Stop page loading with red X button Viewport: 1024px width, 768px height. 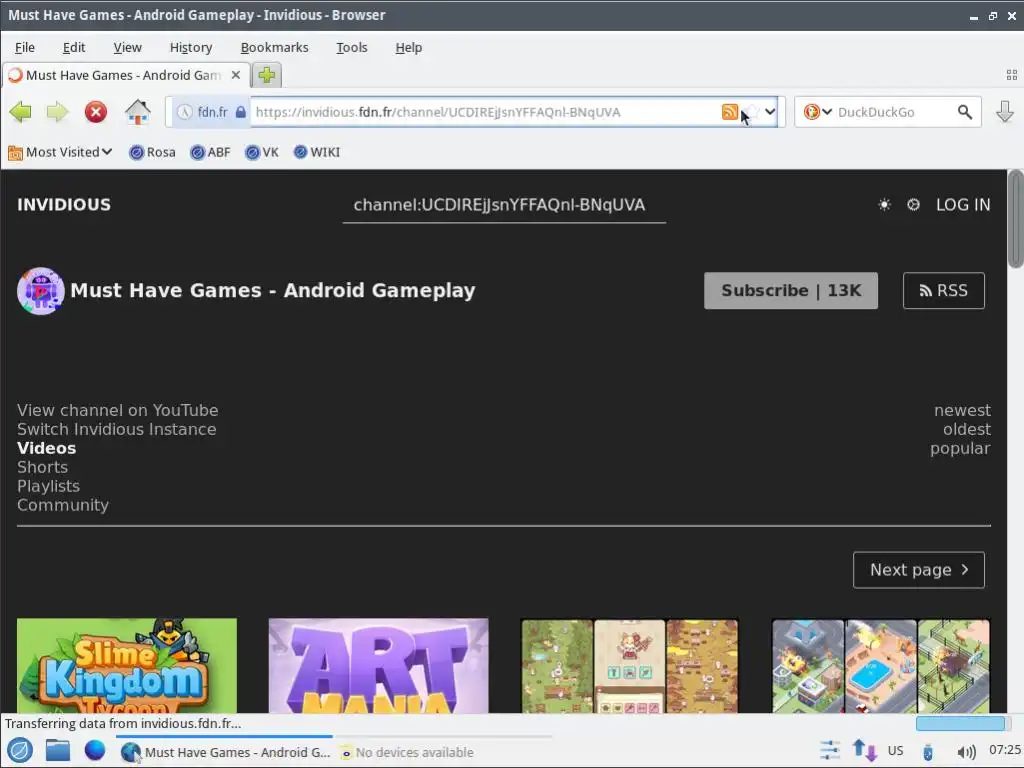(x=96, y=112)
